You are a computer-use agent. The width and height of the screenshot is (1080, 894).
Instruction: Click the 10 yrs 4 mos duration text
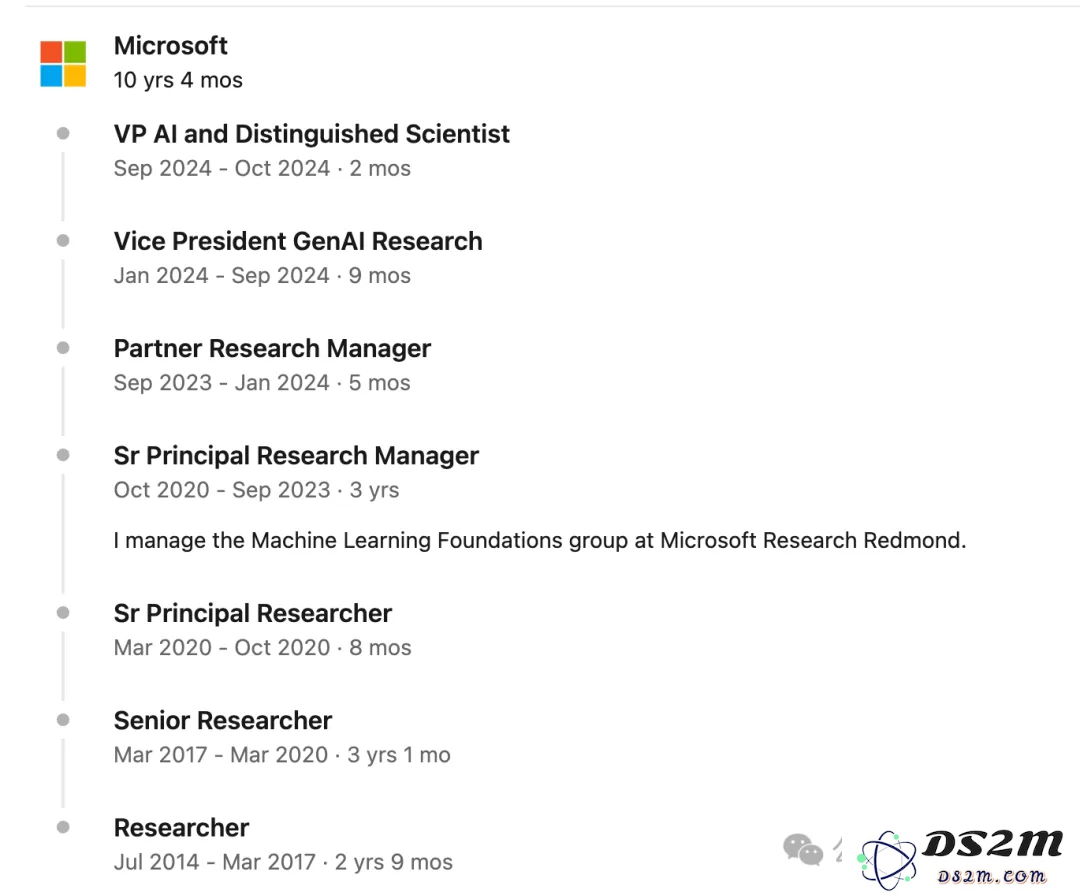click(x=178, y=80)
